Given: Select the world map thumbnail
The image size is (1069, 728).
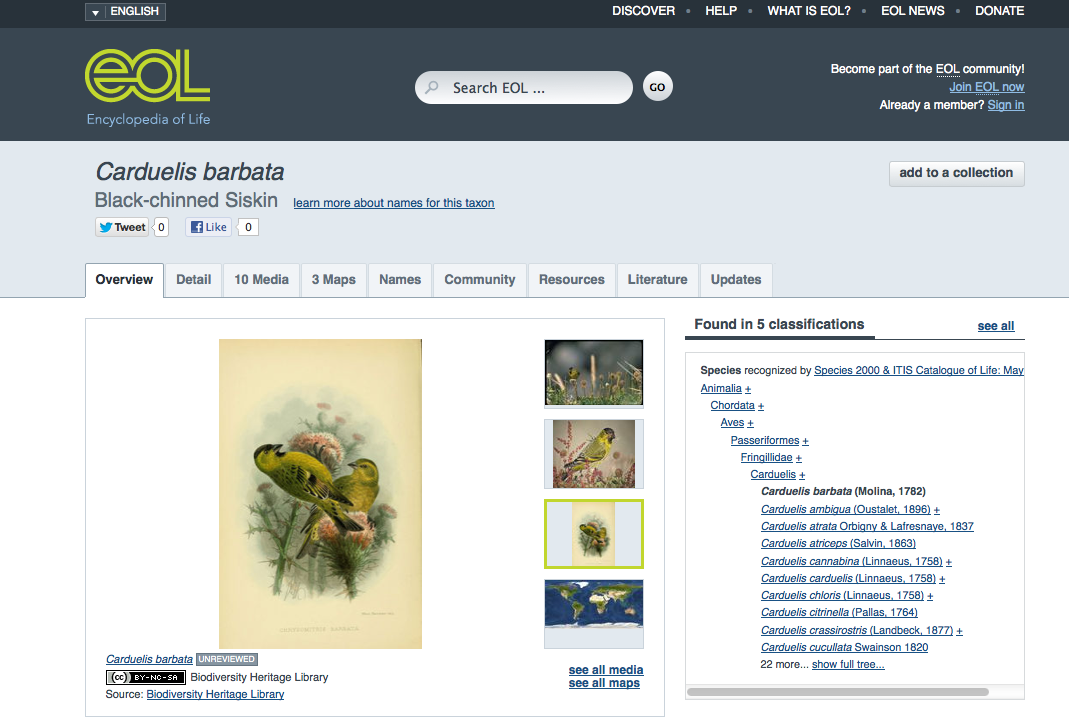Looking at the screenshot, I should pyautogui.click(x=593, y=612).
